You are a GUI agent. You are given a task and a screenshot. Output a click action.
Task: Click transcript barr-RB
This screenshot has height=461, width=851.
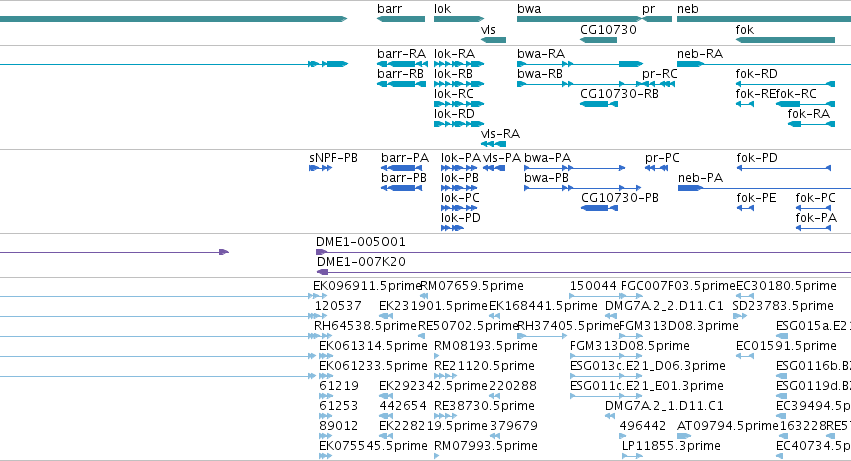click(401, 84)
